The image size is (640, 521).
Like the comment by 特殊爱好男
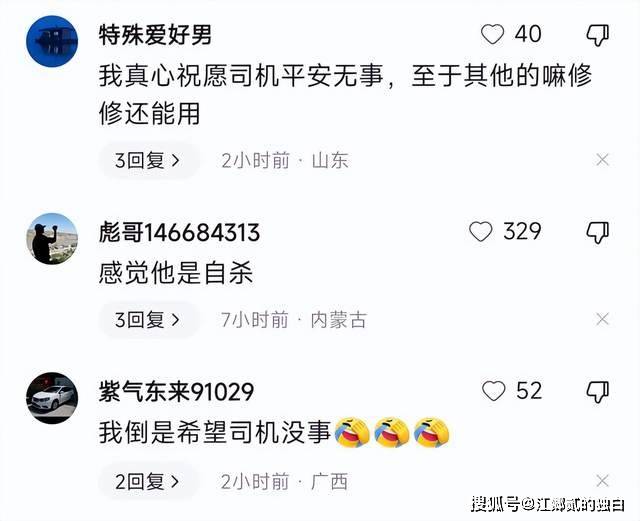click(x=493, y=34)
